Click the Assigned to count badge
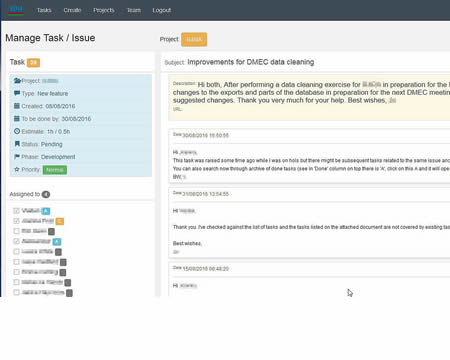This screenshot has height=360, width=450. [46, 194]
